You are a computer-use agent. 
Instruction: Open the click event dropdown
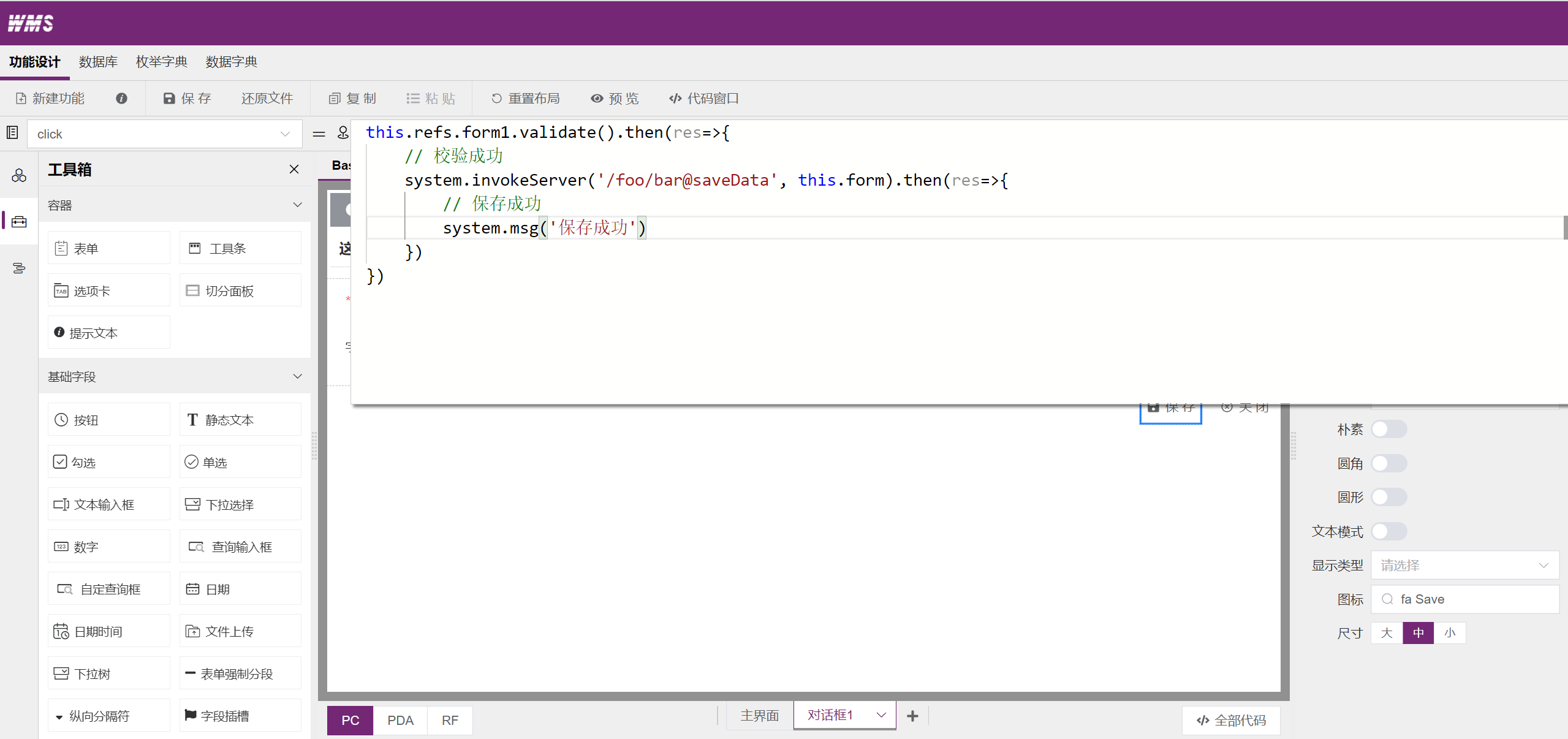point(164,134)
